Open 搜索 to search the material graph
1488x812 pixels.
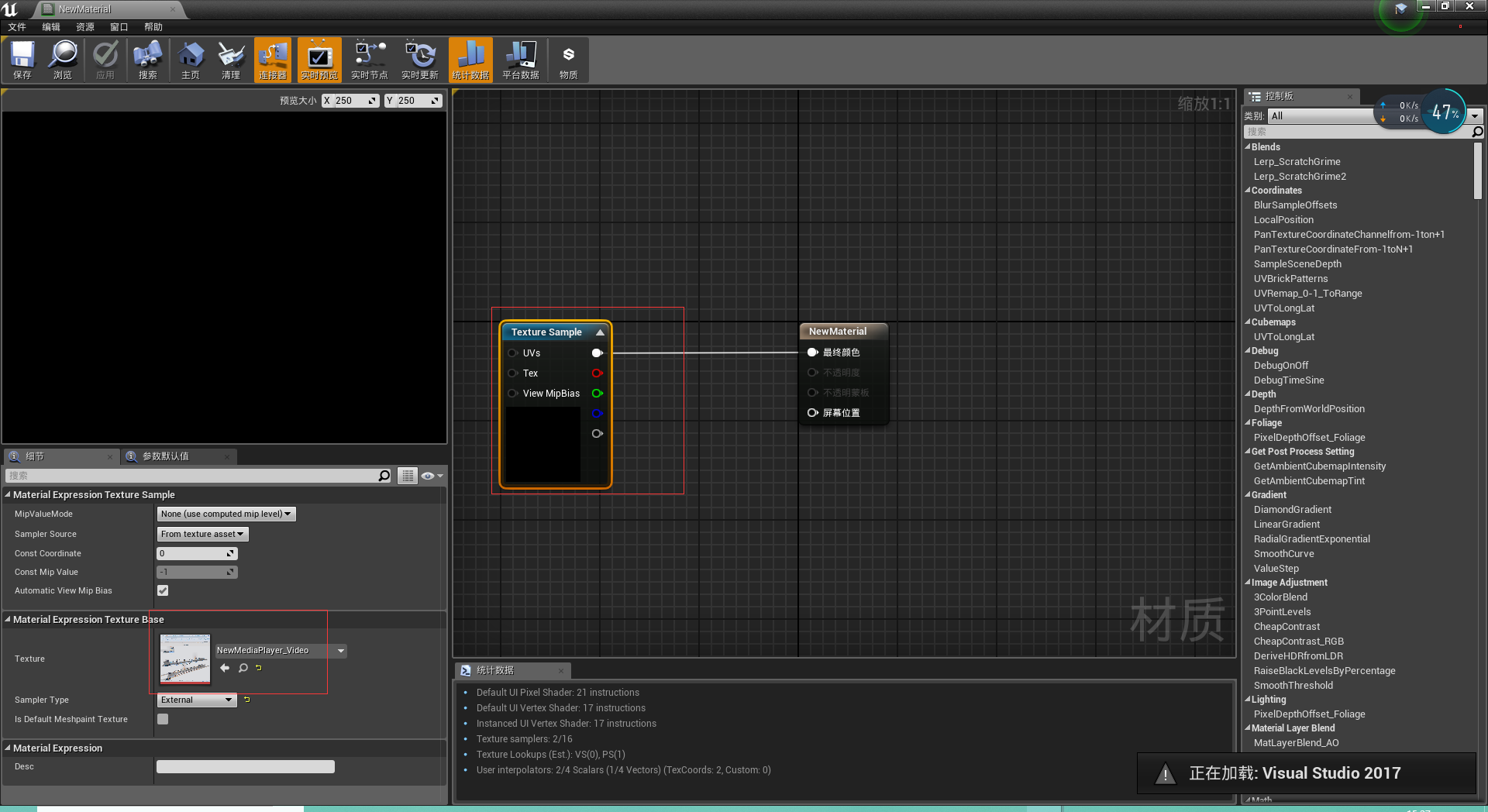[x=147, y=60]
